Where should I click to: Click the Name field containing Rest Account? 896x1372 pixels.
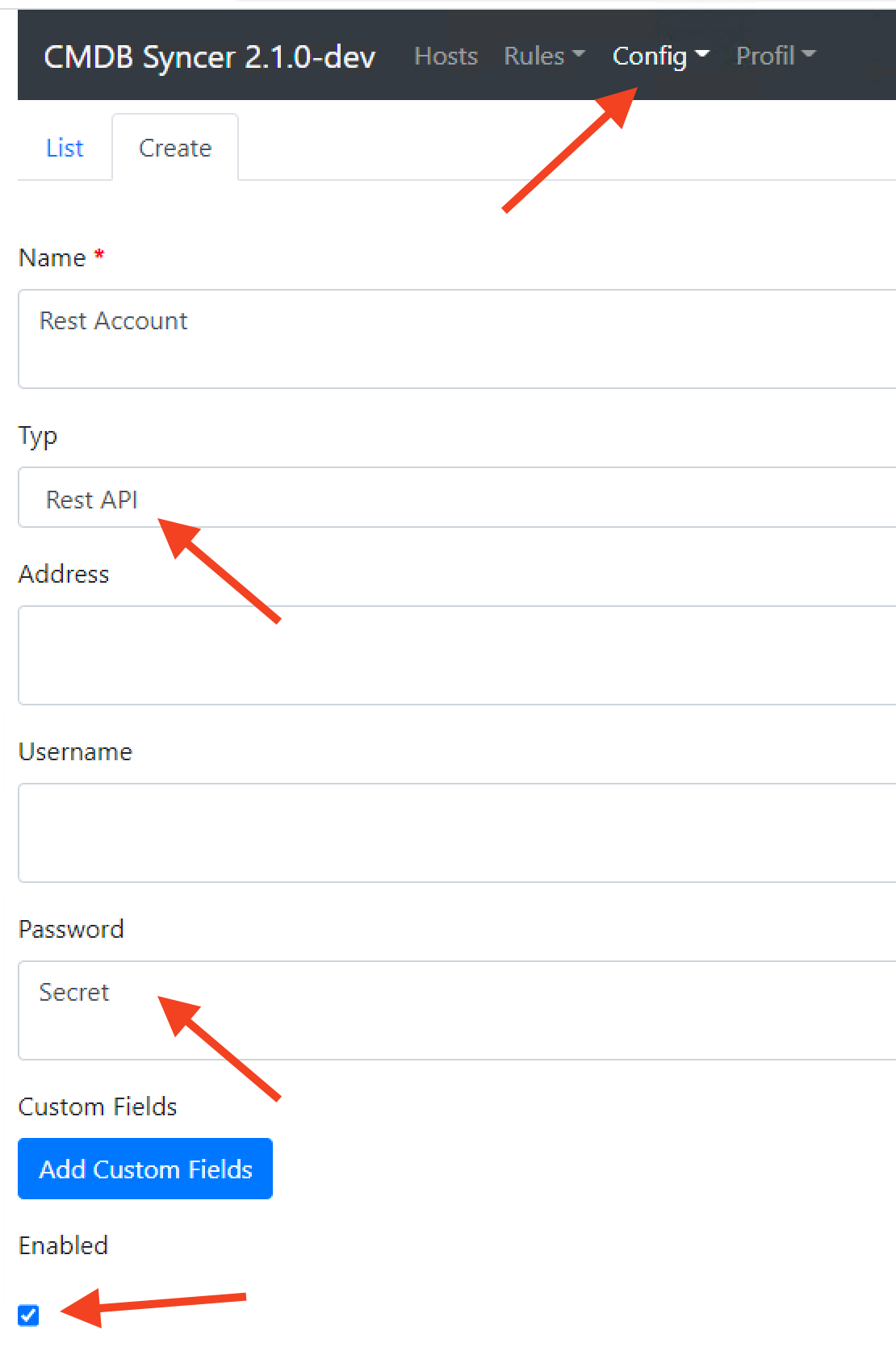tap(457, 339)
